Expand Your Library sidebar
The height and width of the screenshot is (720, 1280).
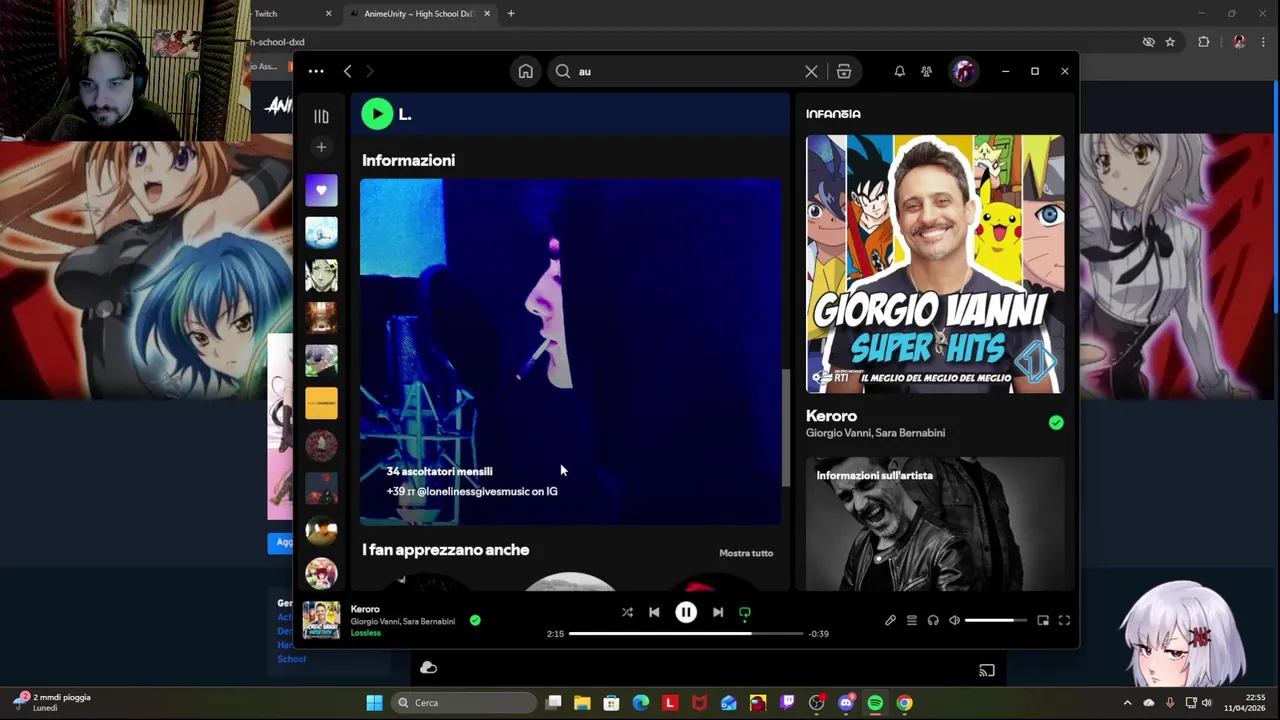(321, 116)
